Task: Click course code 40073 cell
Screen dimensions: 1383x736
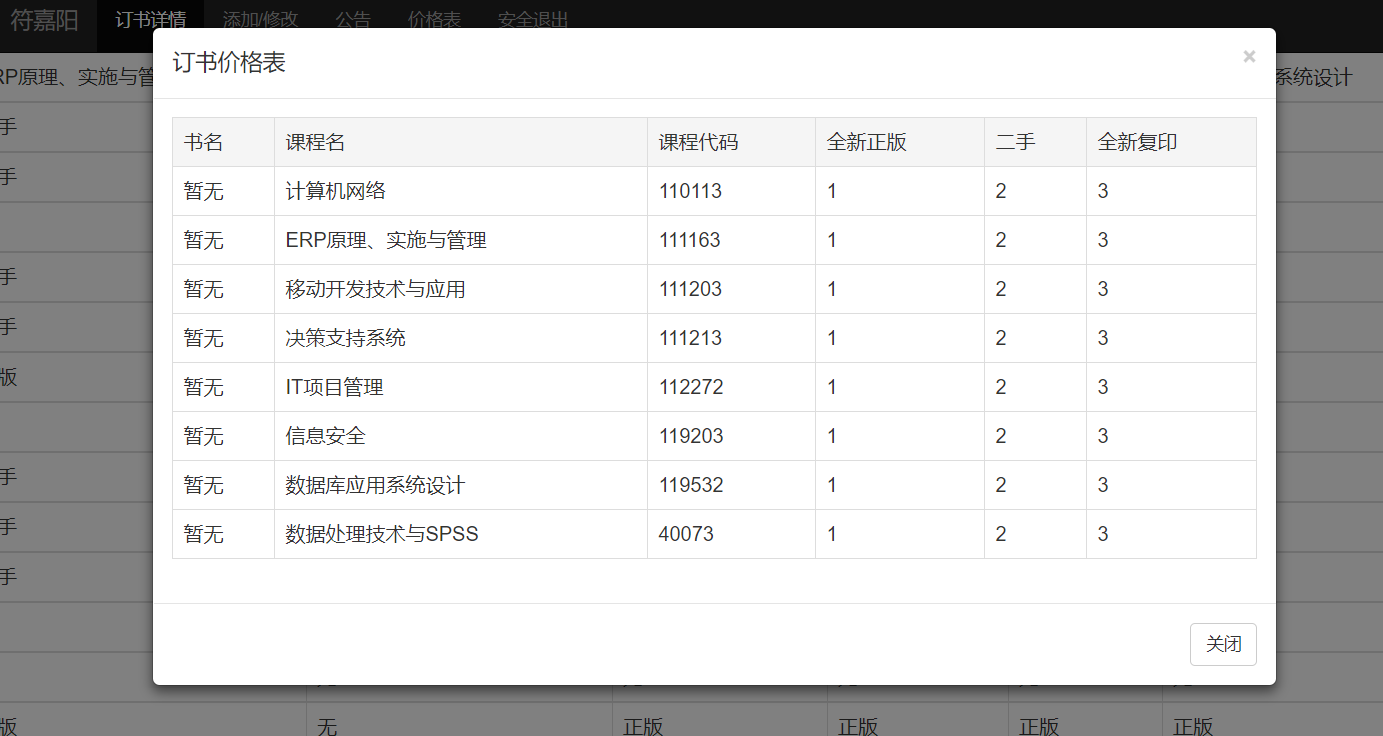Action: 686,534
